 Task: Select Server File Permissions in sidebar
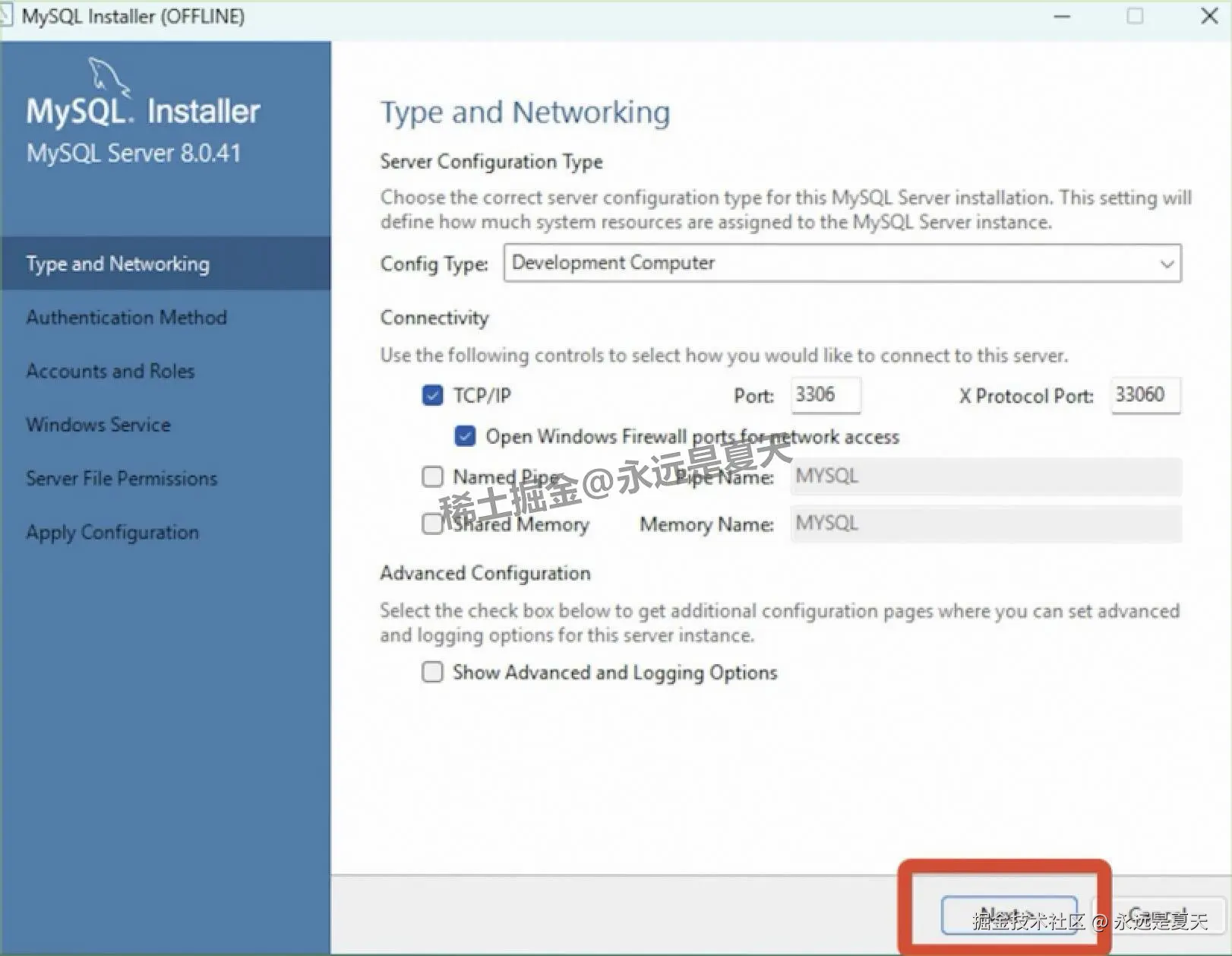[x=120, y=479]
